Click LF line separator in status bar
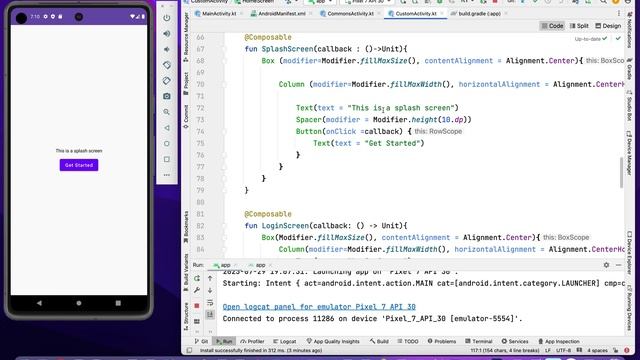This screenshot has width=640, height=360. click(547, 351)
